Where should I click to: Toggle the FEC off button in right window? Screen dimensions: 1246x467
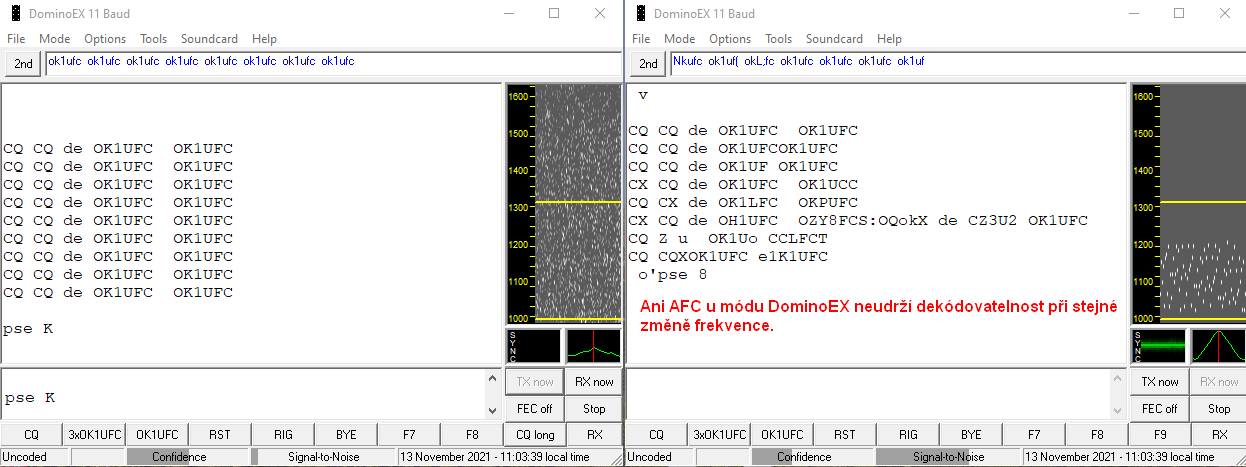pos(1159,408)
